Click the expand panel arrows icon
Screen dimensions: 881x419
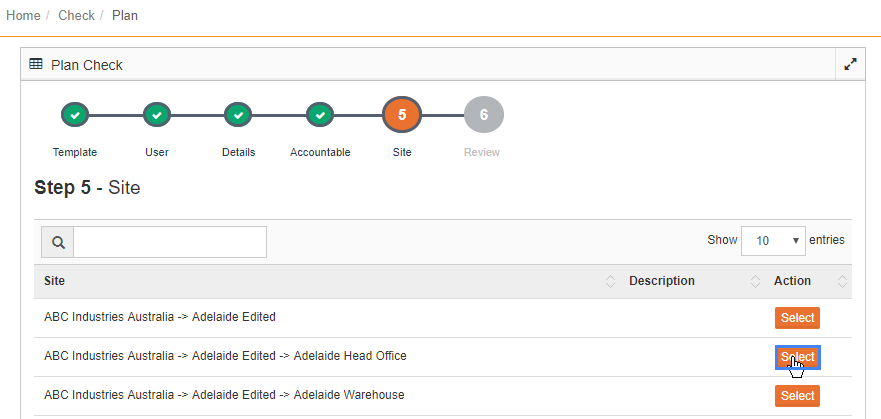point(851,65)
